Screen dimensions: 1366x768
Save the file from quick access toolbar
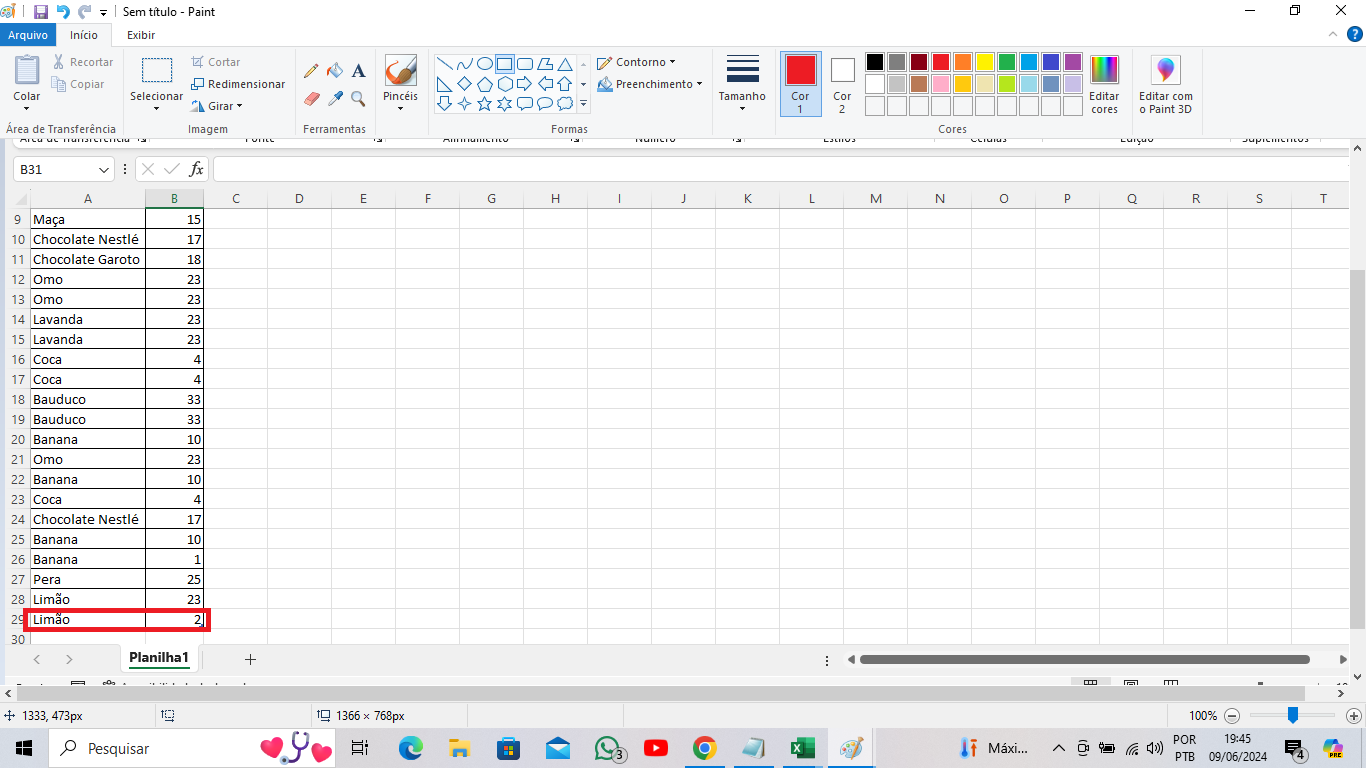pos(41,12)
